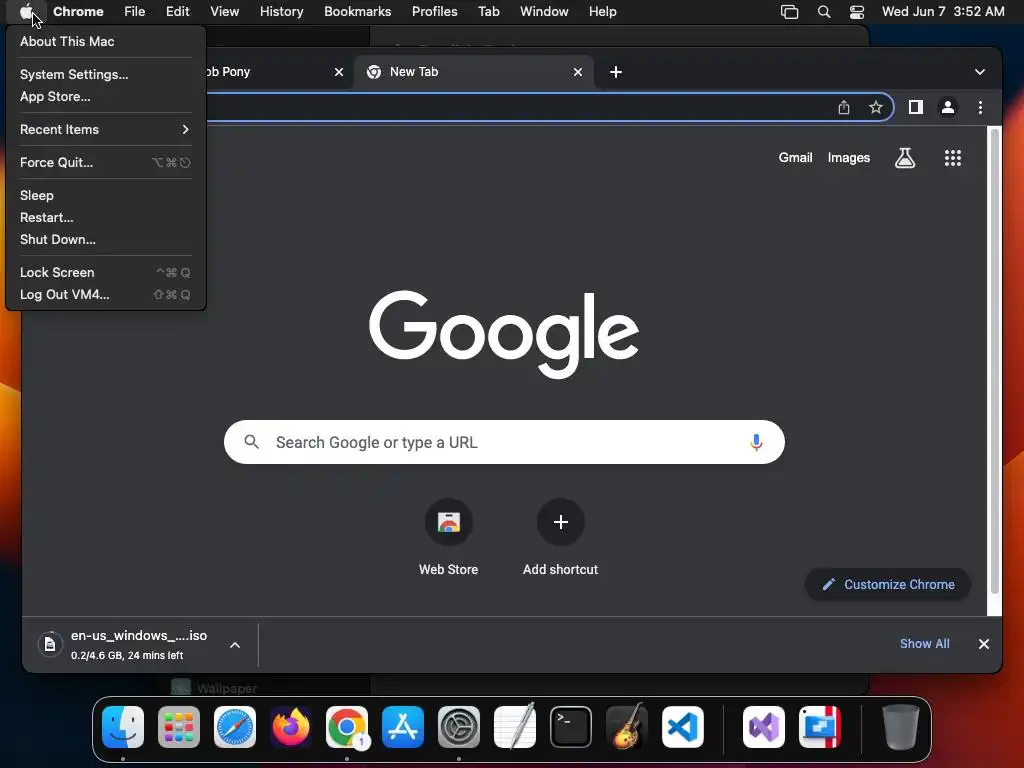This screenshot has width=1024, height=768.
Task: Click the date and time in menu bar
Action: pyautogui.click(x=942, y=12)
